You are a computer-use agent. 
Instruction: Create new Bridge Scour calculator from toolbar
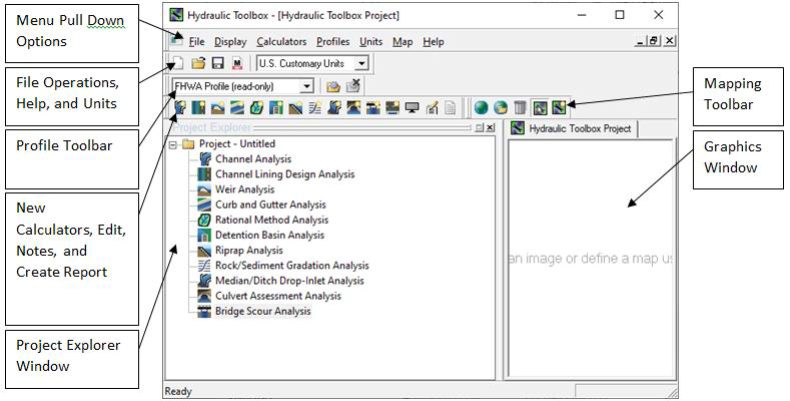[373, 107]
